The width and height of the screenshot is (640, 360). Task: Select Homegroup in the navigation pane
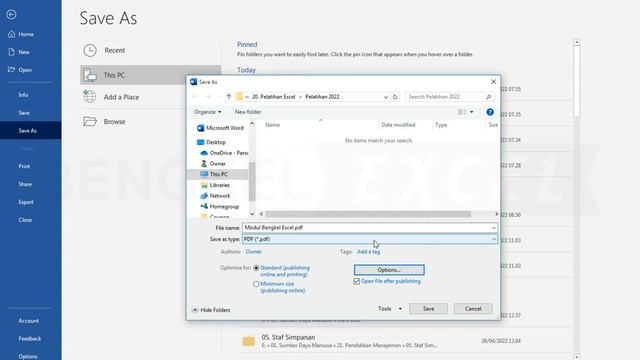coord(220,207)
